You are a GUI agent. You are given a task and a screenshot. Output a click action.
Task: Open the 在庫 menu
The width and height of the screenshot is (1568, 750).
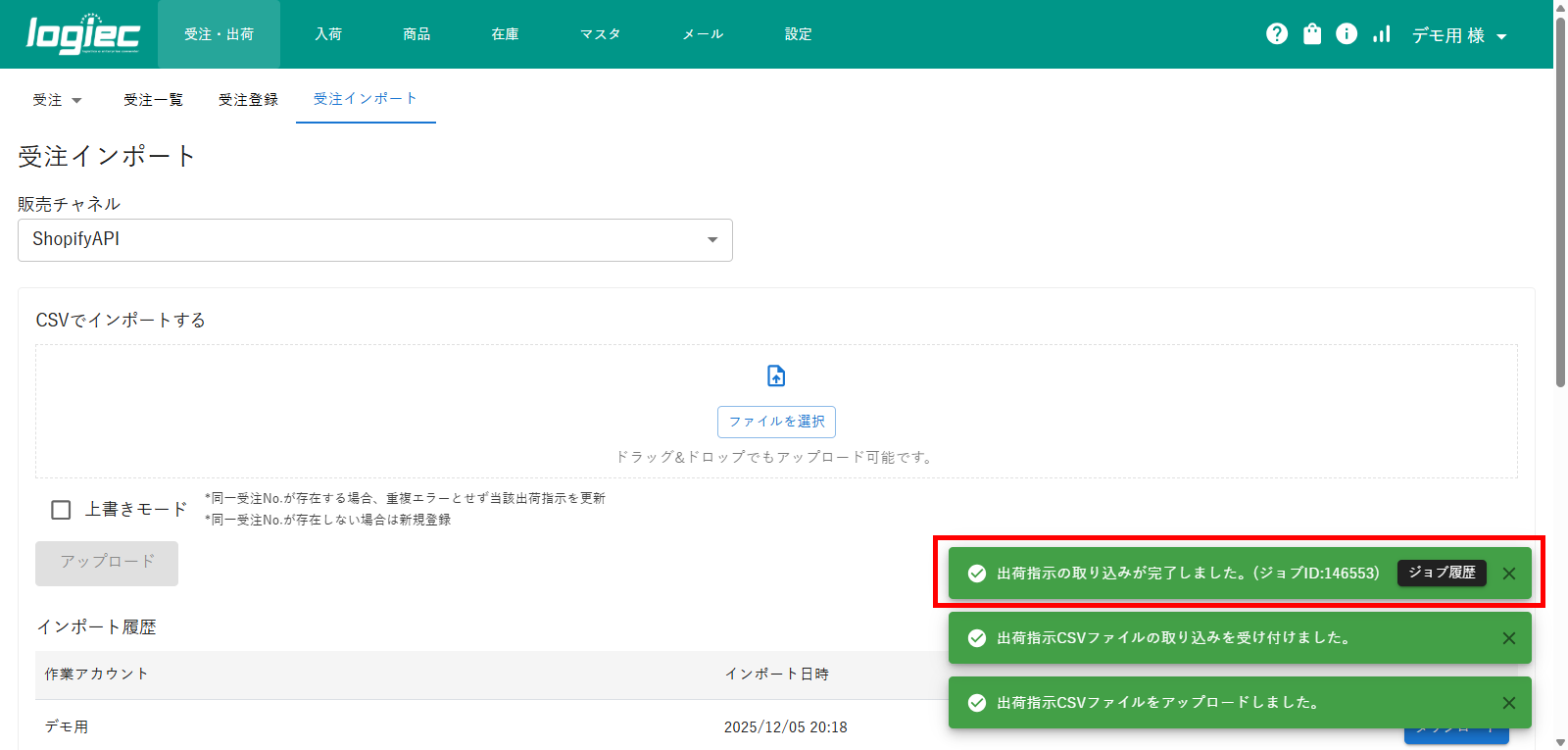[x=505, y=34]
